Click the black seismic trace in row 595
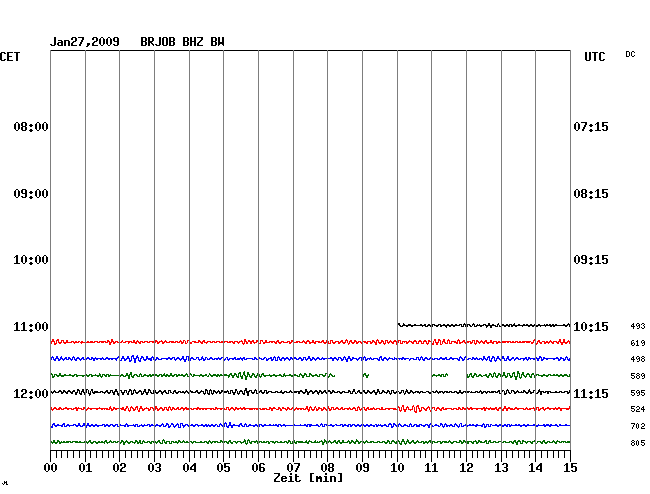The height and width of the screenshot is (494, 650). tap(310, 392)
